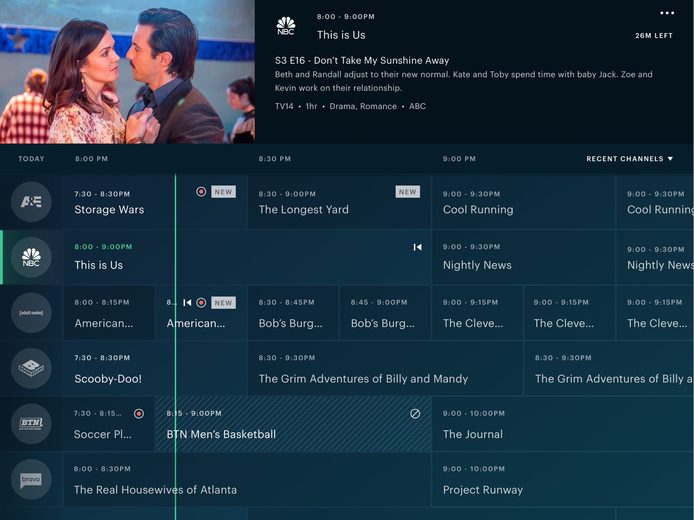Click the 9:00 PM time header
The width and height of the screenshot is (694, 520).
click(x=459, y=158)
